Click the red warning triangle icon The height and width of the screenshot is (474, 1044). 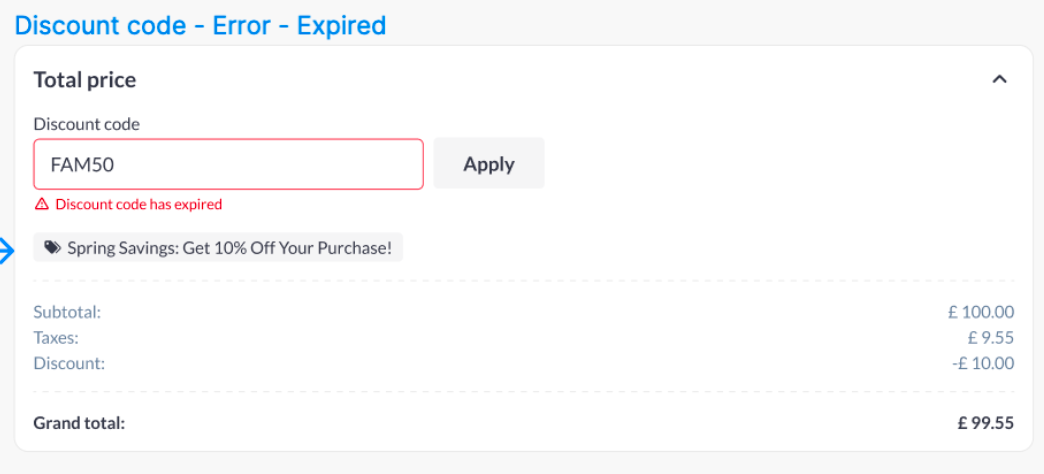tap(41, 204)
